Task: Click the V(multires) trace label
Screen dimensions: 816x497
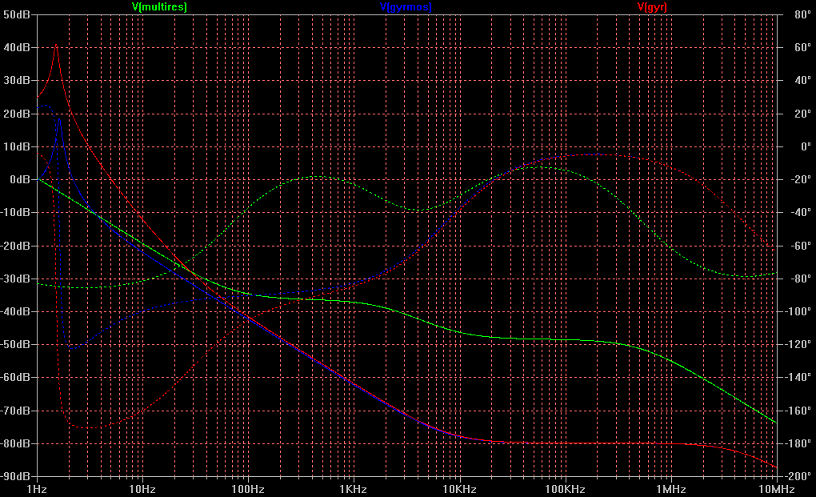Action: [159, 7]
